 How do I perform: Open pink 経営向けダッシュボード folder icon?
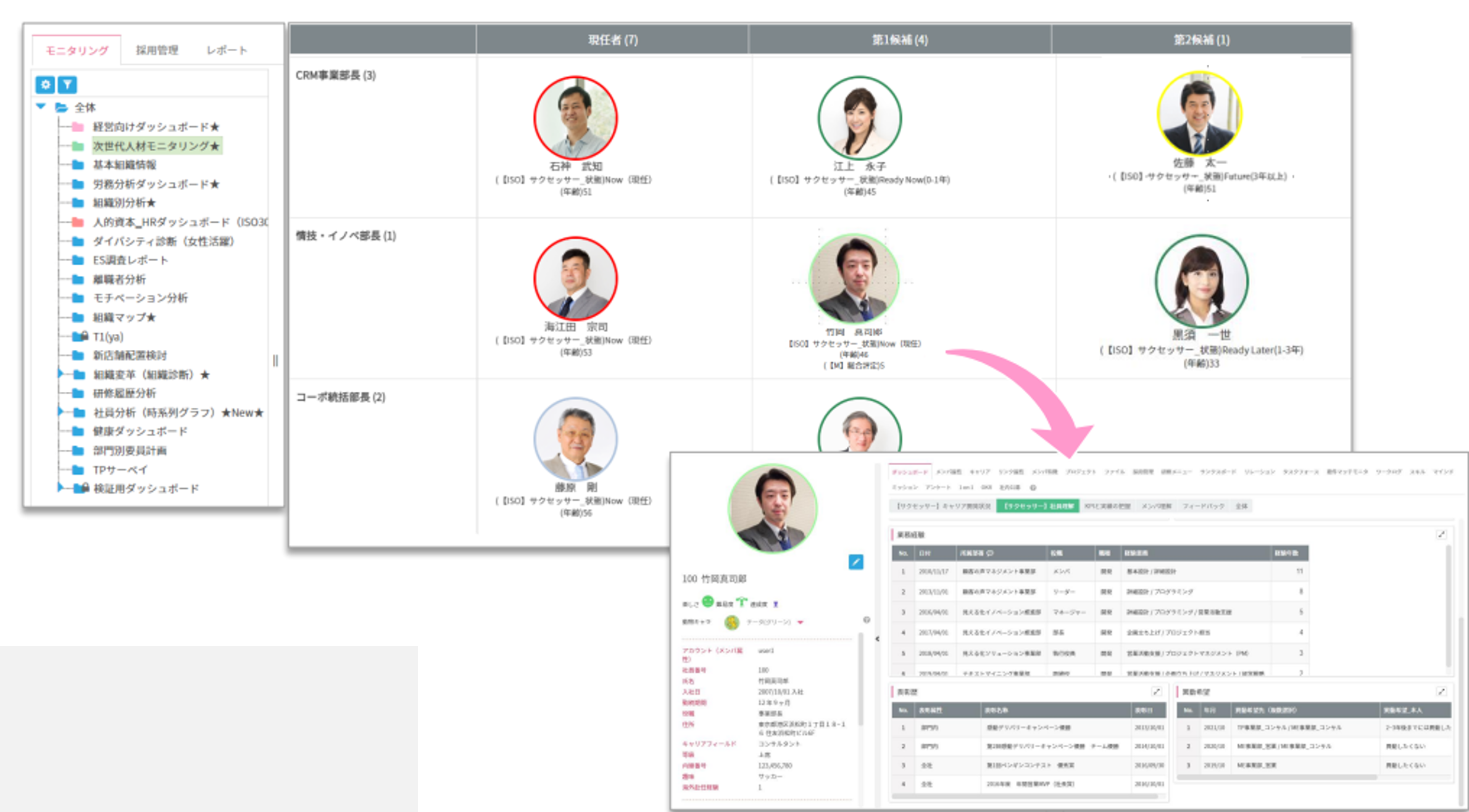coord(78,126)
